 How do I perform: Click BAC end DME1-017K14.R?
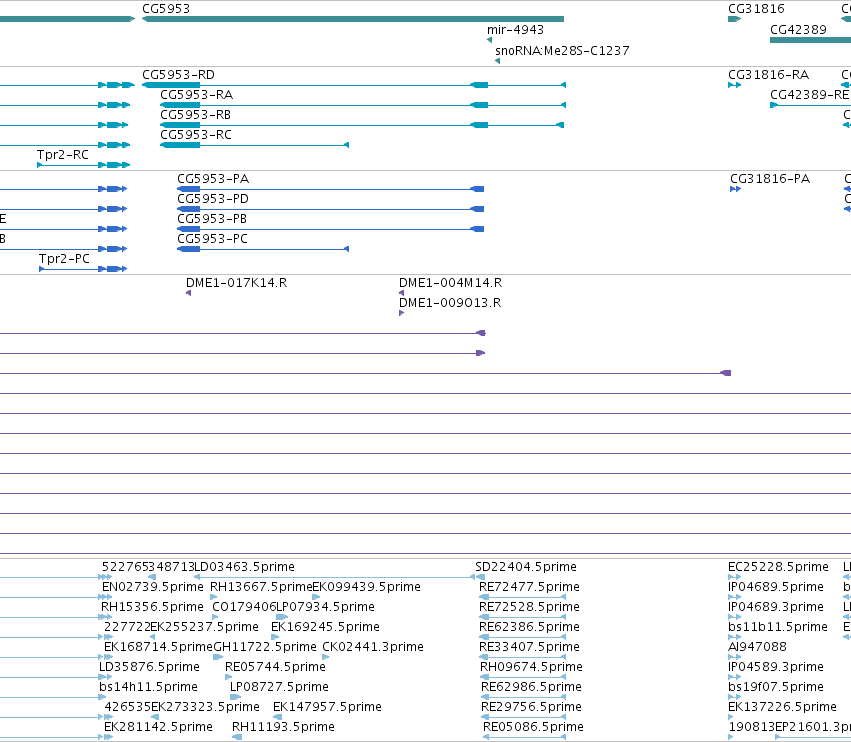coord(237,283)
